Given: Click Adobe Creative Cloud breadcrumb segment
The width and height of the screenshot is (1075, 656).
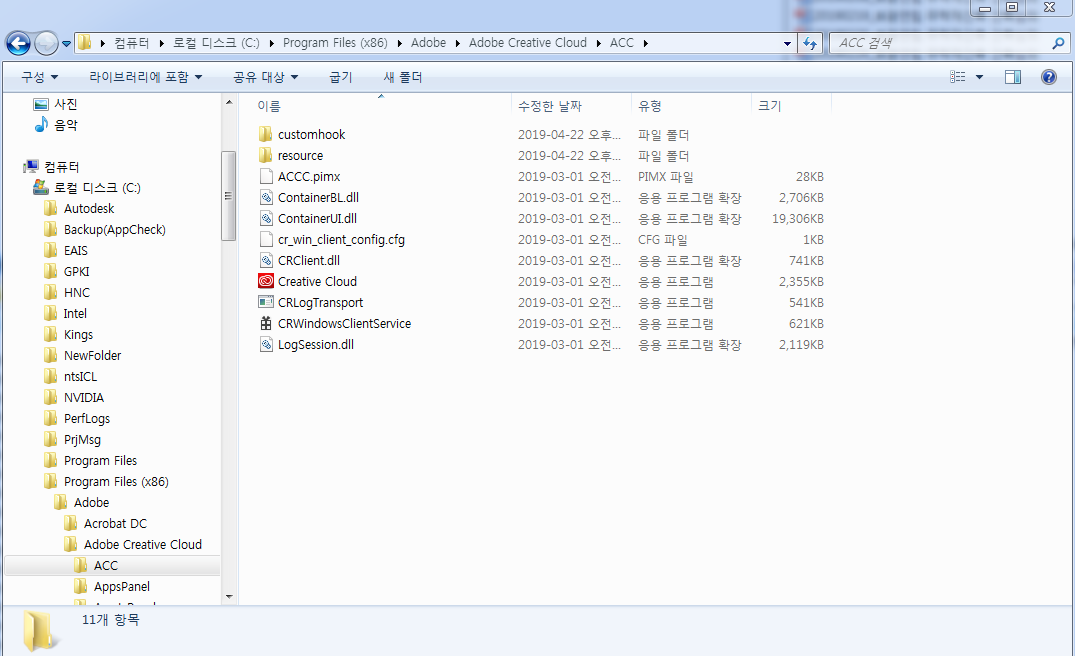Looking at the screenshot, I should coord(528,42).
